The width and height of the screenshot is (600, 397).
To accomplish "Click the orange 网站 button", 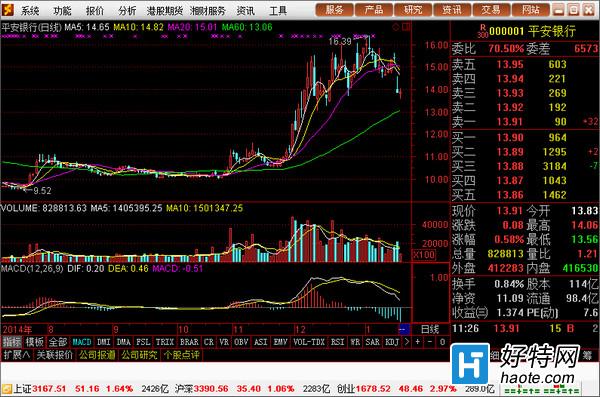I will click(531, 10).
